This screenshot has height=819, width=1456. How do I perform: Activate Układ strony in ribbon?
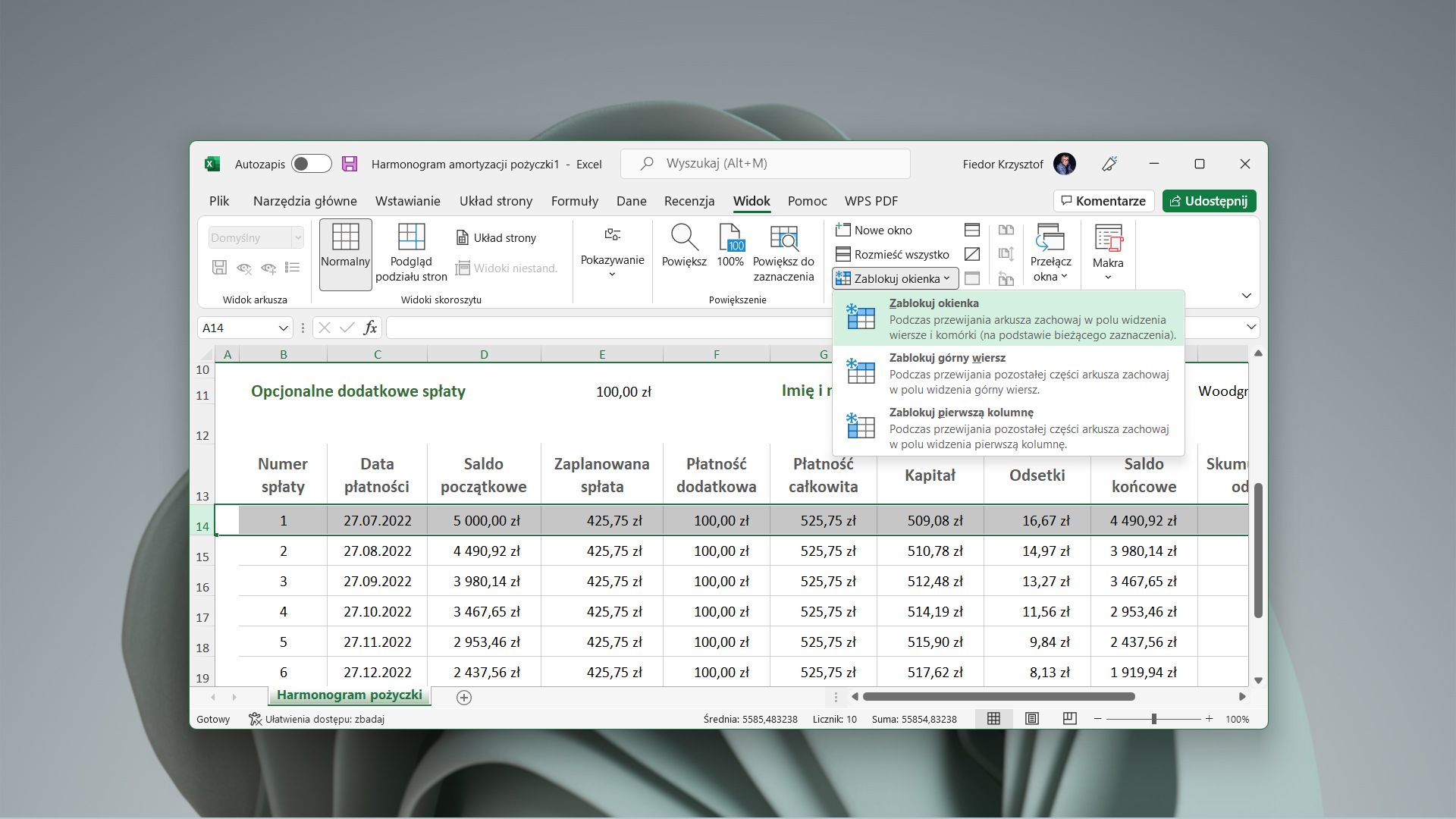pyautogui.click(x=496, y=237)
